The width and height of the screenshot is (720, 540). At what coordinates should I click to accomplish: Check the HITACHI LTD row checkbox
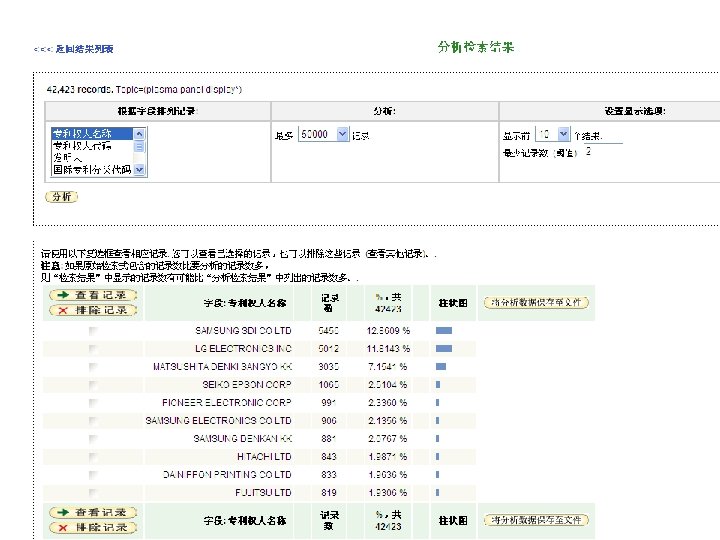pyautogui.click(x=93, y=456)
